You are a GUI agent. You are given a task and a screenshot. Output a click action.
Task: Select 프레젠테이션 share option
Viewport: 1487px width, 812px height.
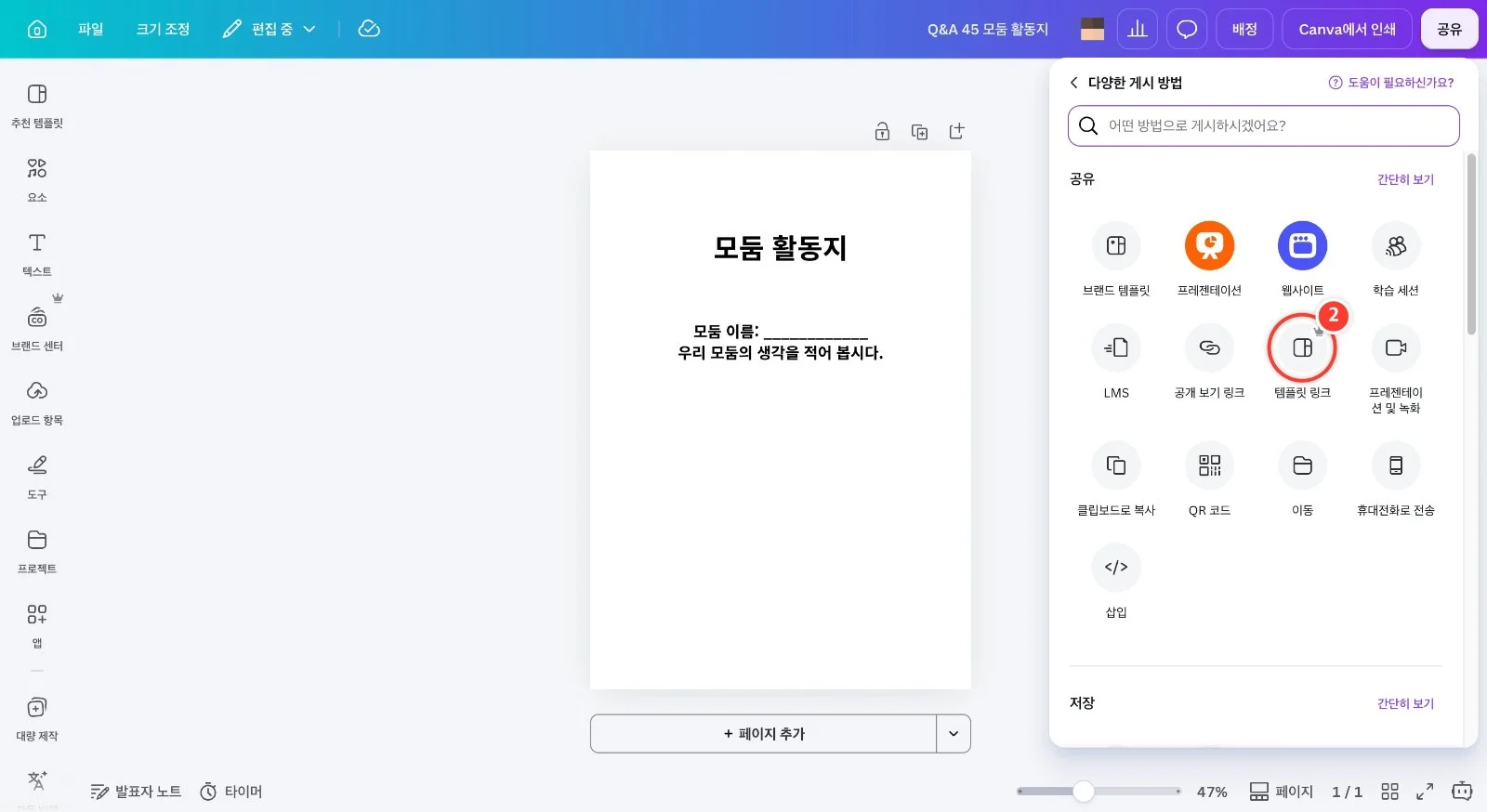tap(1209, 259)
